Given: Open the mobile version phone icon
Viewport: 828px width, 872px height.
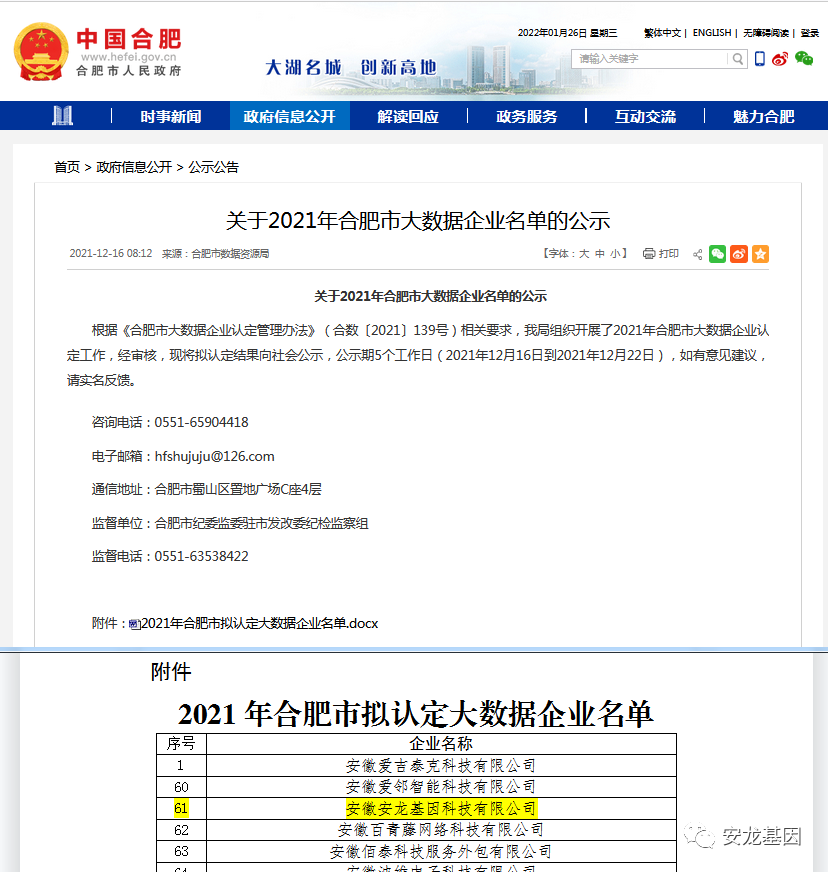Looking at the screenshot, I should tap(760, 58).
